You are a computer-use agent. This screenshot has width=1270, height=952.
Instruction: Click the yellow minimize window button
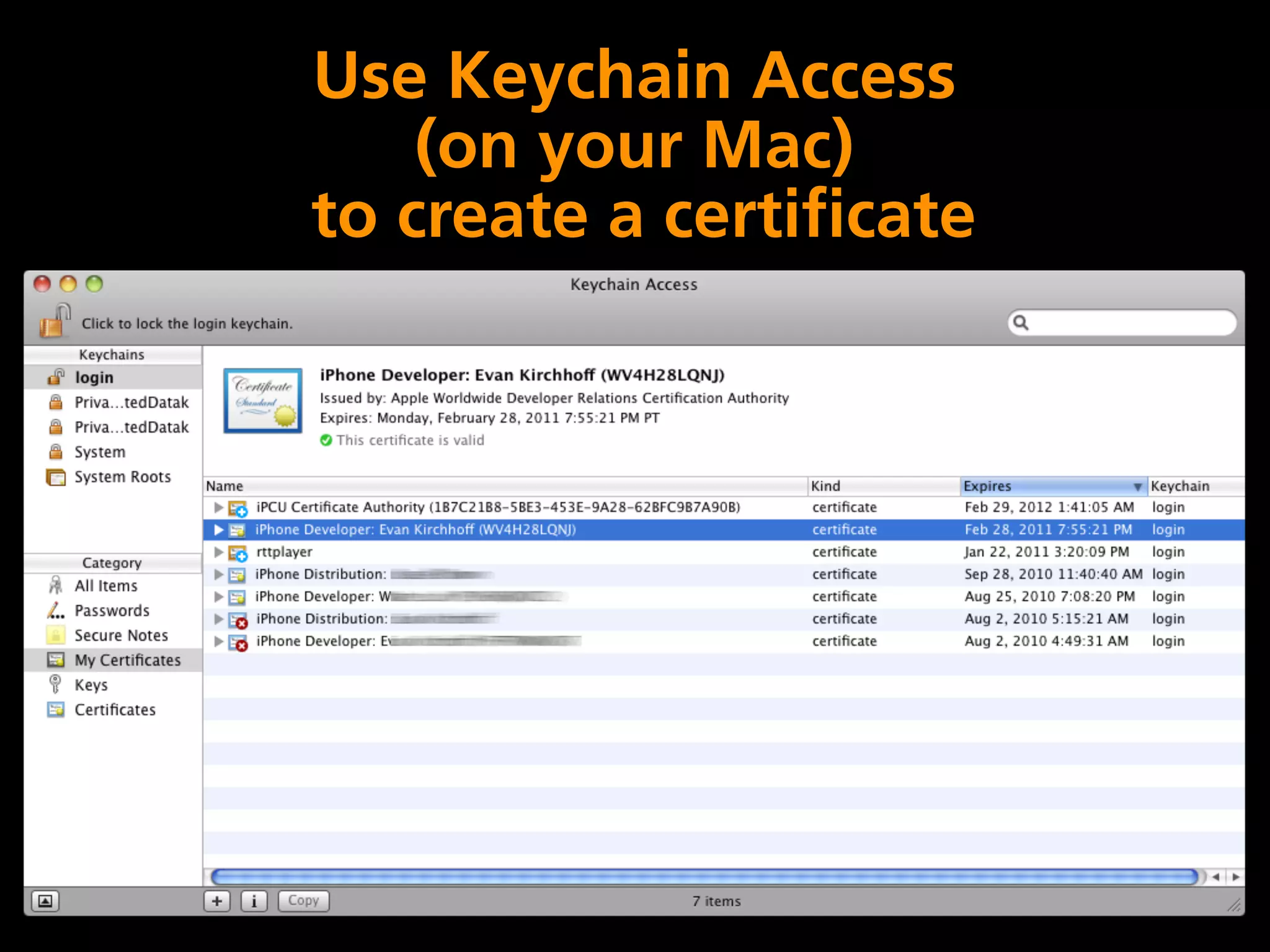pos(68,284)
